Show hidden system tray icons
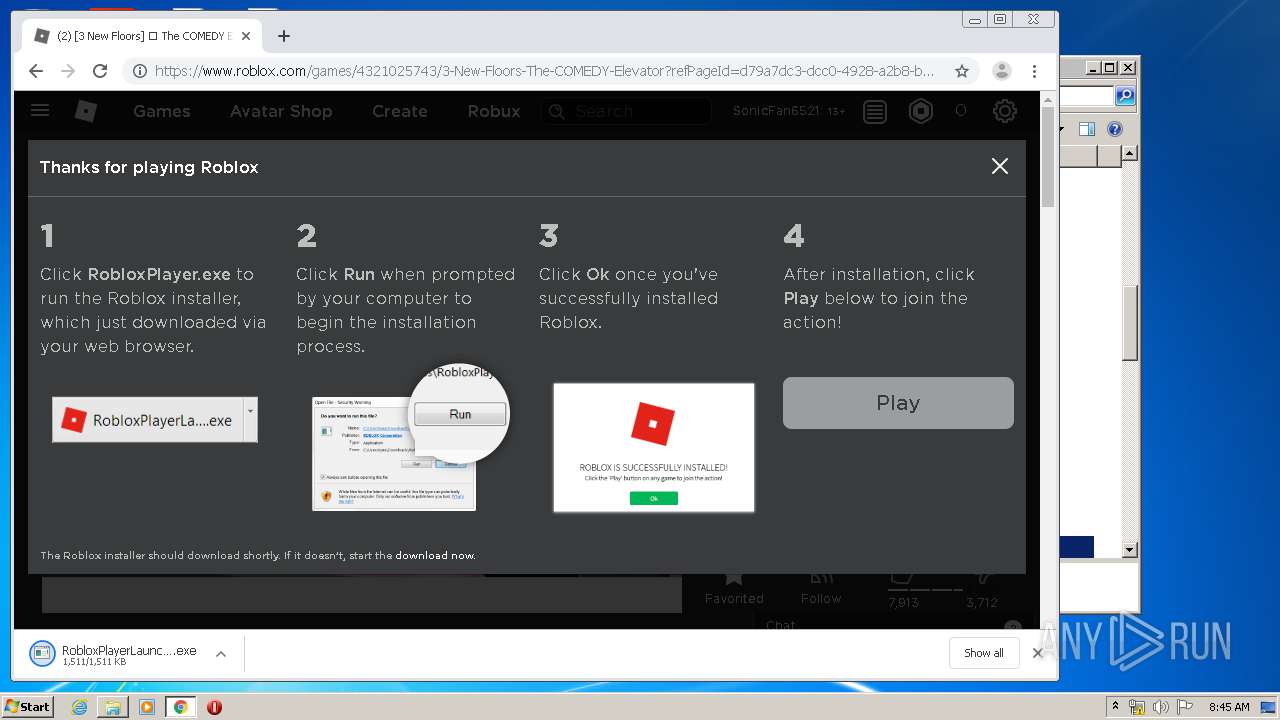This screenshot has height=720, width=1280. [1115, 706]
